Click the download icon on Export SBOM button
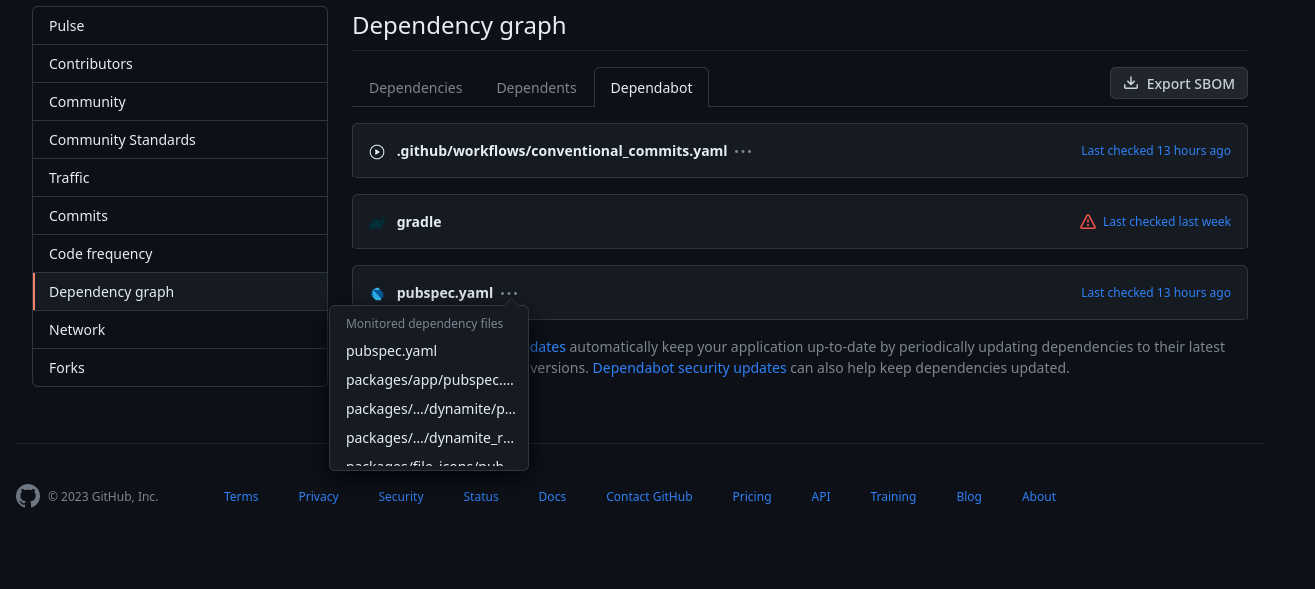This screenshot has width=1315, height=589. [x=1131, y=83]
